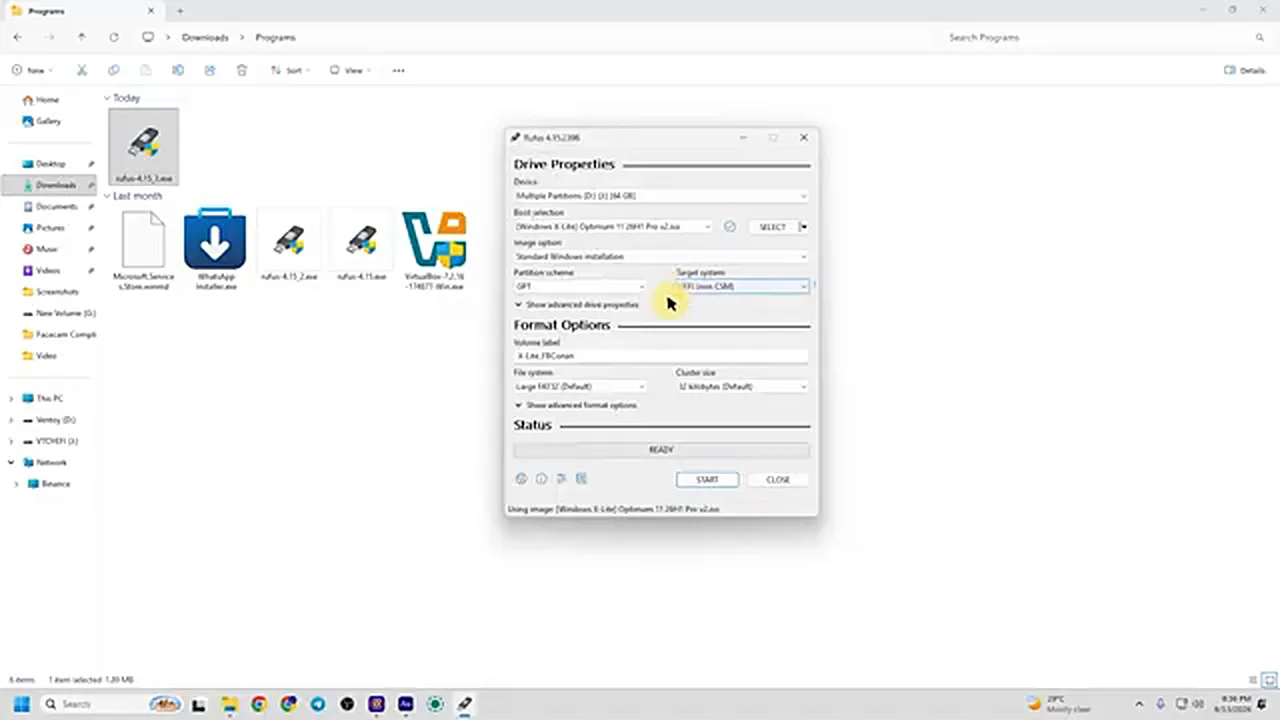Select the Programs tab

82,11
